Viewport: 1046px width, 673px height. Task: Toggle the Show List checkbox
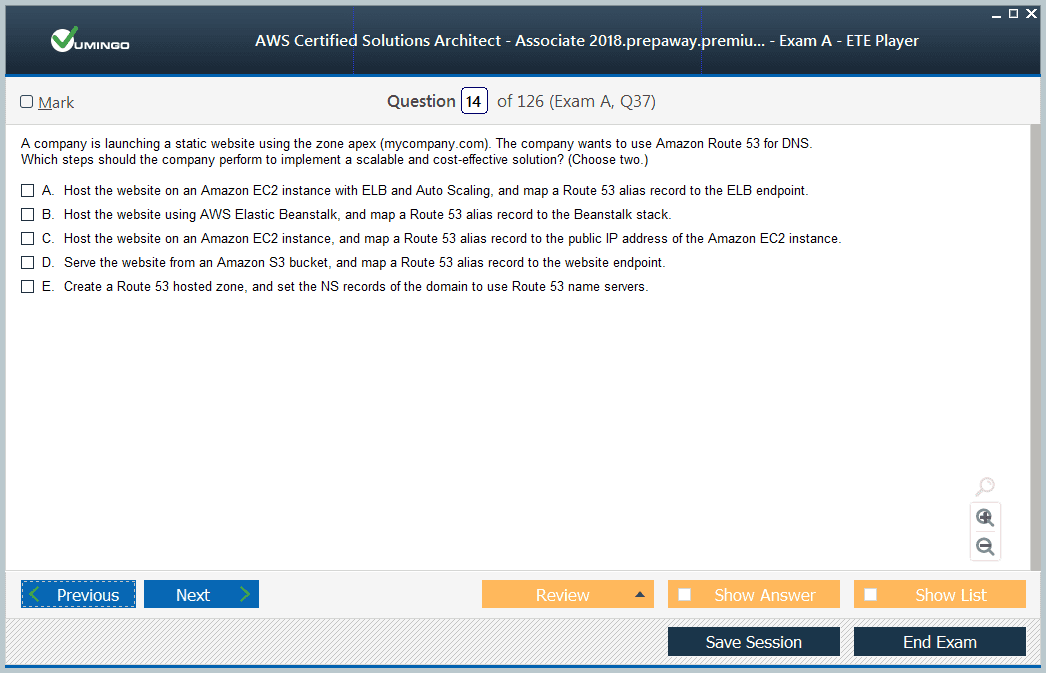click(871, 594)
